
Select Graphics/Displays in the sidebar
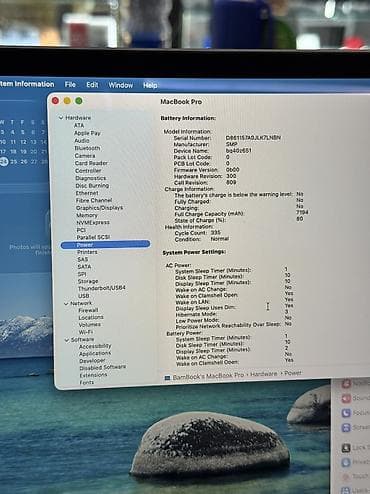click(x=99, y=208)
